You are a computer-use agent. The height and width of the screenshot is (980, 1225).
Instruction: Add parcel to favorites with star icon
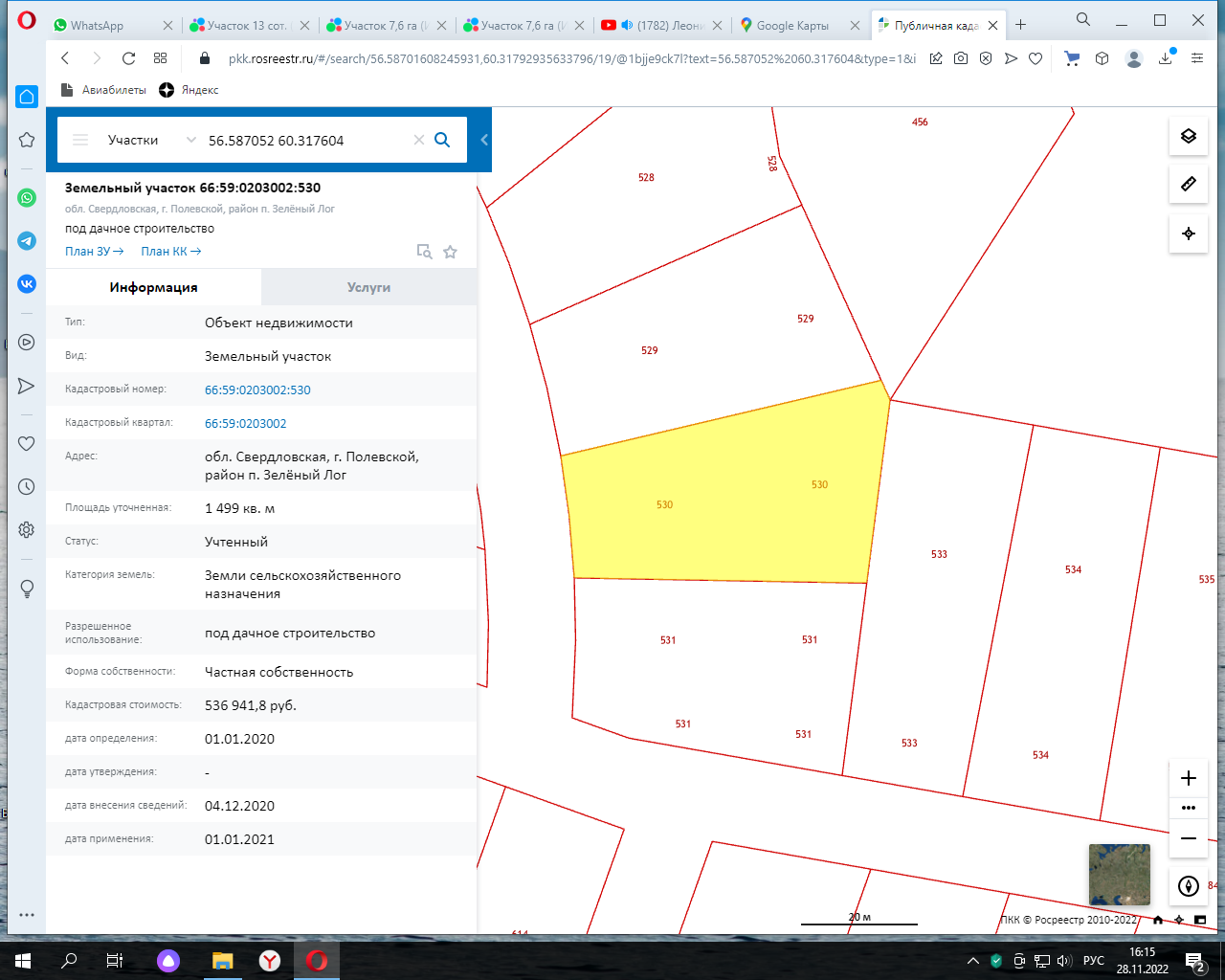[450, 252]
